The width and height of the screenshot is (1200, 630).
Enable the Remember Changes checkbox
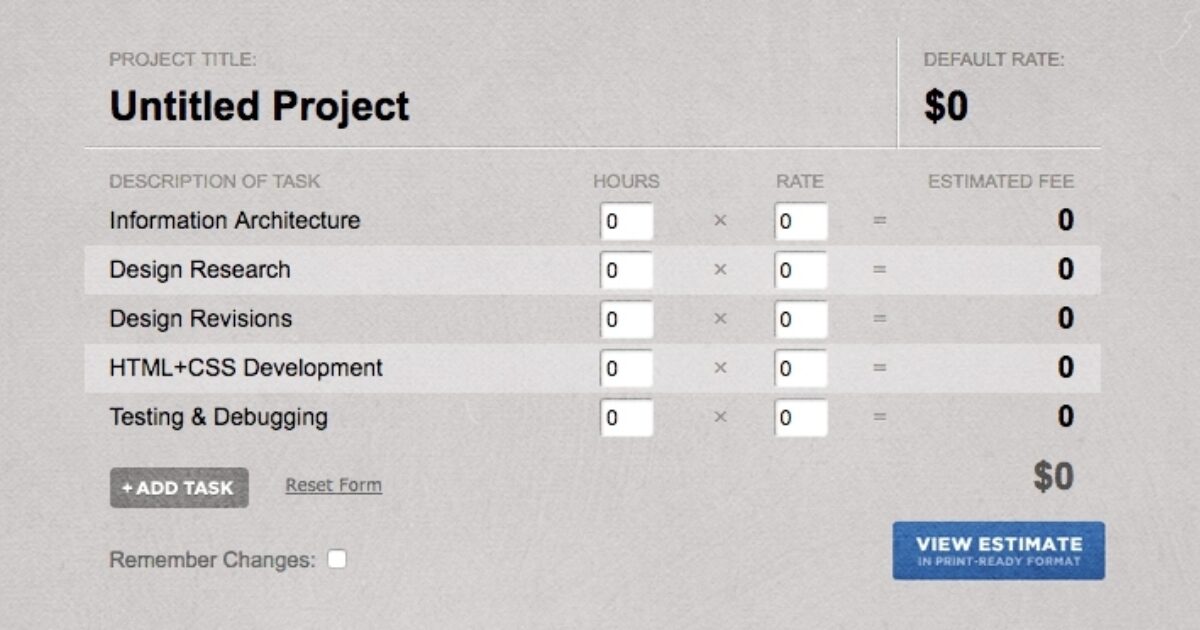[x=337, y=559]
